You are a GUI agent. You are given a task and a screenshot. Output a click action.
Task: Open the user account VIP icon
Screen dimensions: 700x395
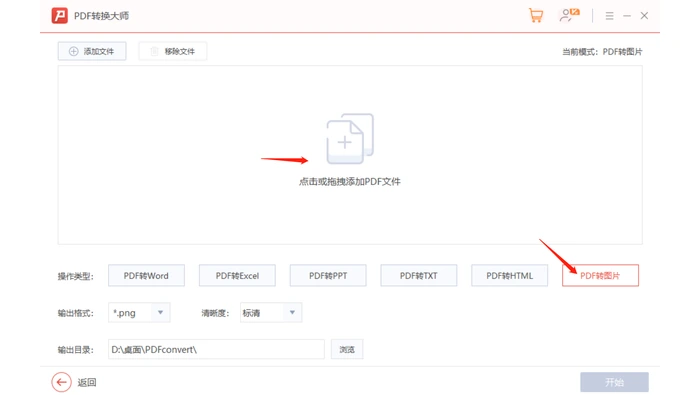tap(569, 15)
